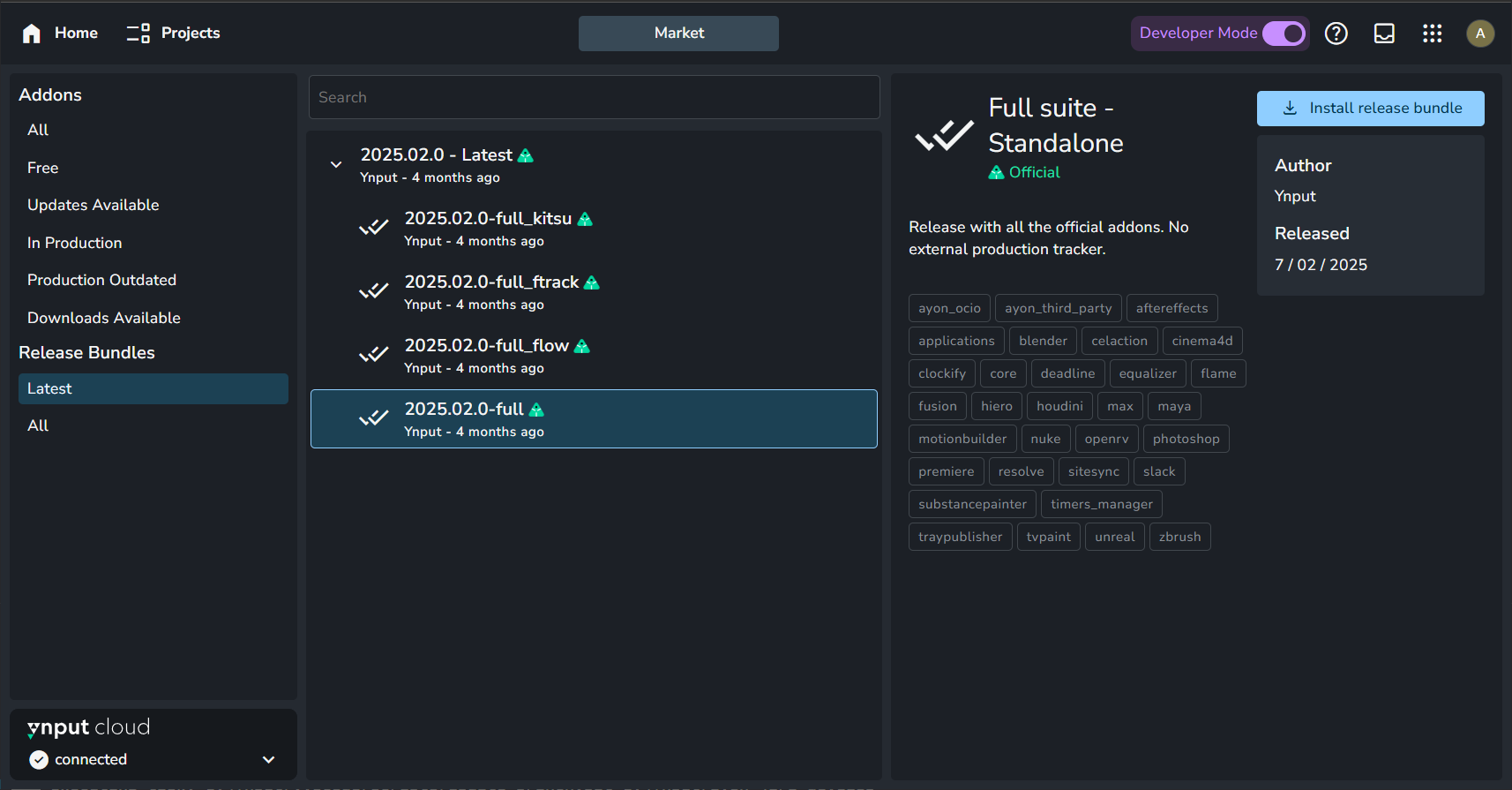Click the double-check icon beside 2025.02.0-full
1512x790 pixels.
(x=374, y=418)
